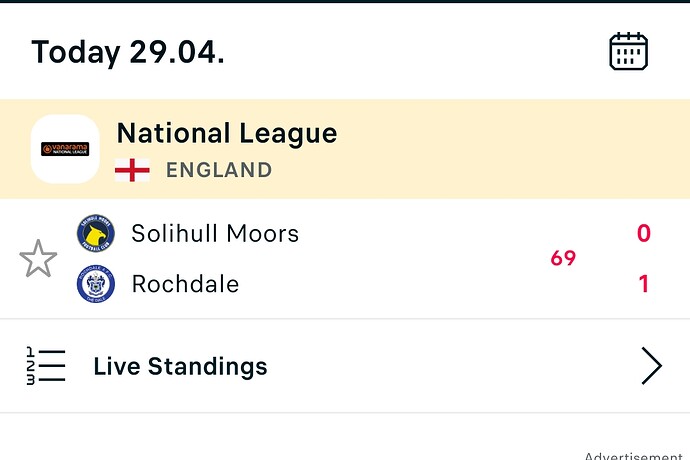The height and width of the screenshot is (460, 690).
Task: Click the numbered list standings icon
Action: (x=46, y=366)
